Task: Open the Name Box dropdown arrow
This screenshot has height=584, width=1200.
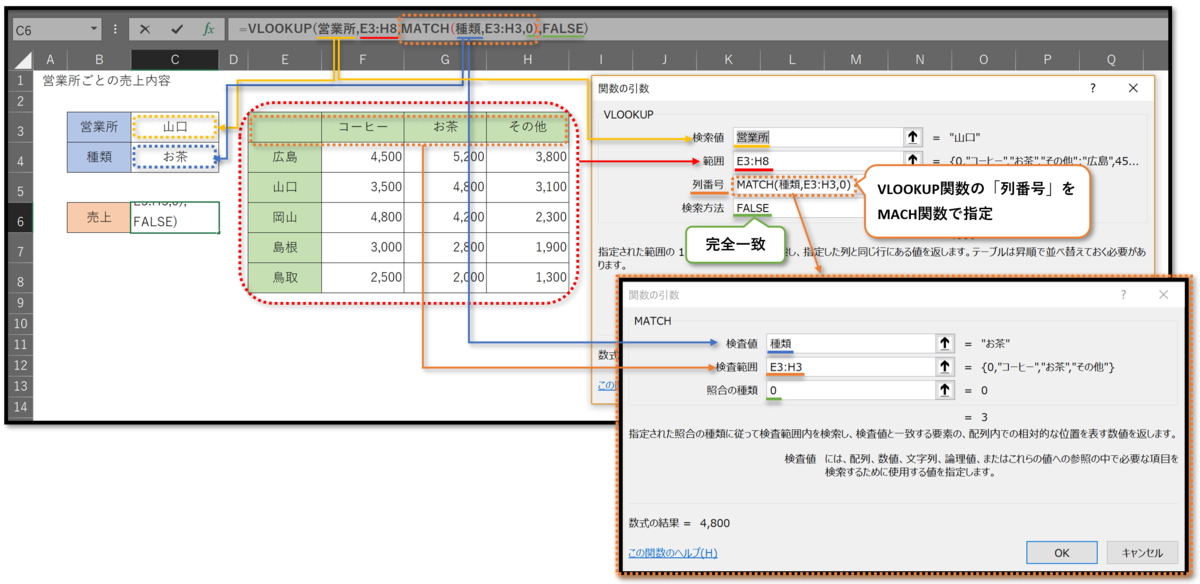Action: [93, 29]
